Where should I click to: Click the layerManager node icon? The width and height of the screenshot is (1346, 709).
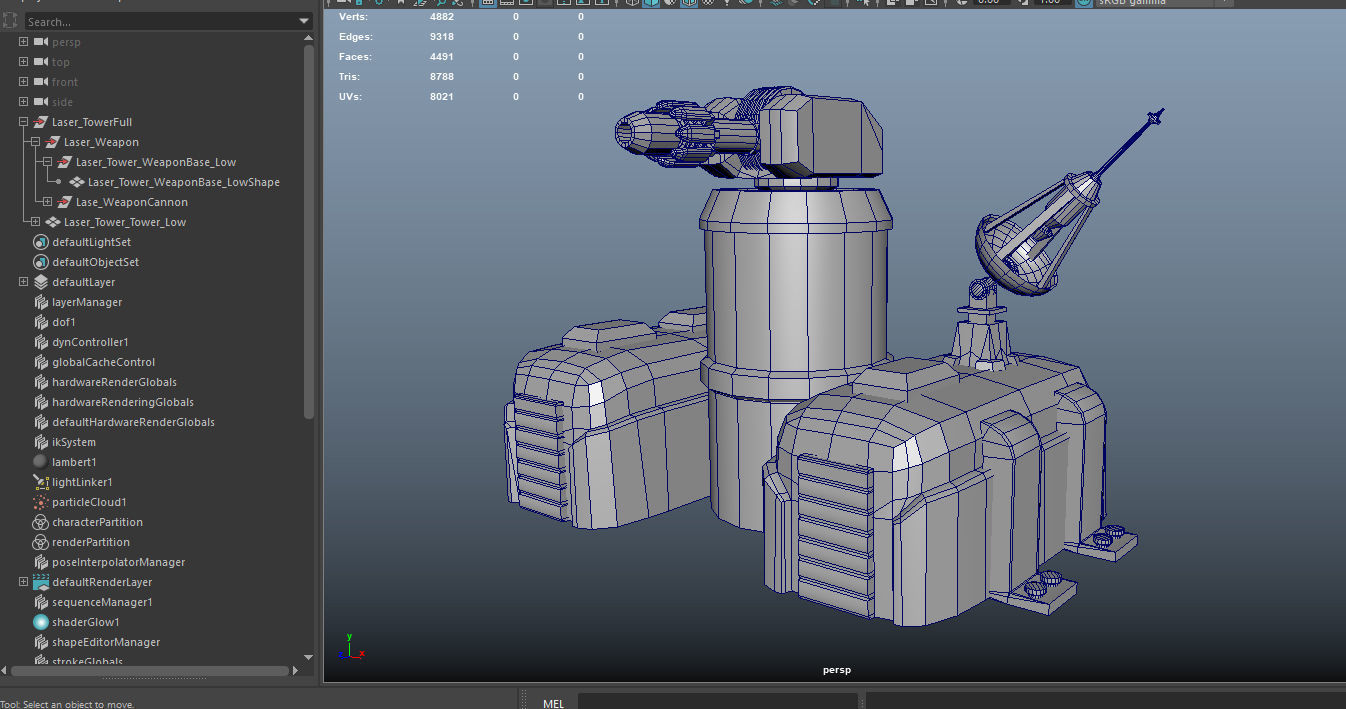(x=41, y=302)
